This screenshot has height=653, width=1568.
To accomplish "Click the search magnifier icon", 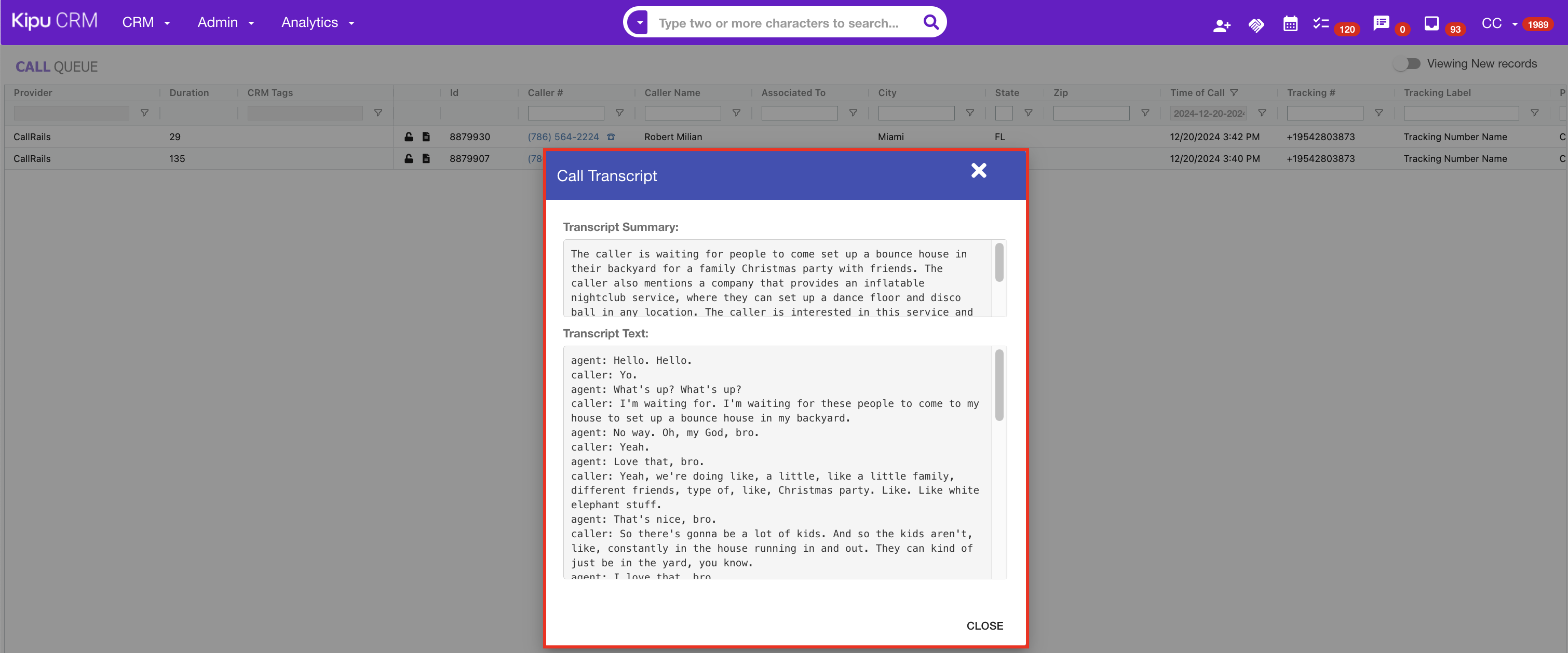I will click(x=931, y=22).
